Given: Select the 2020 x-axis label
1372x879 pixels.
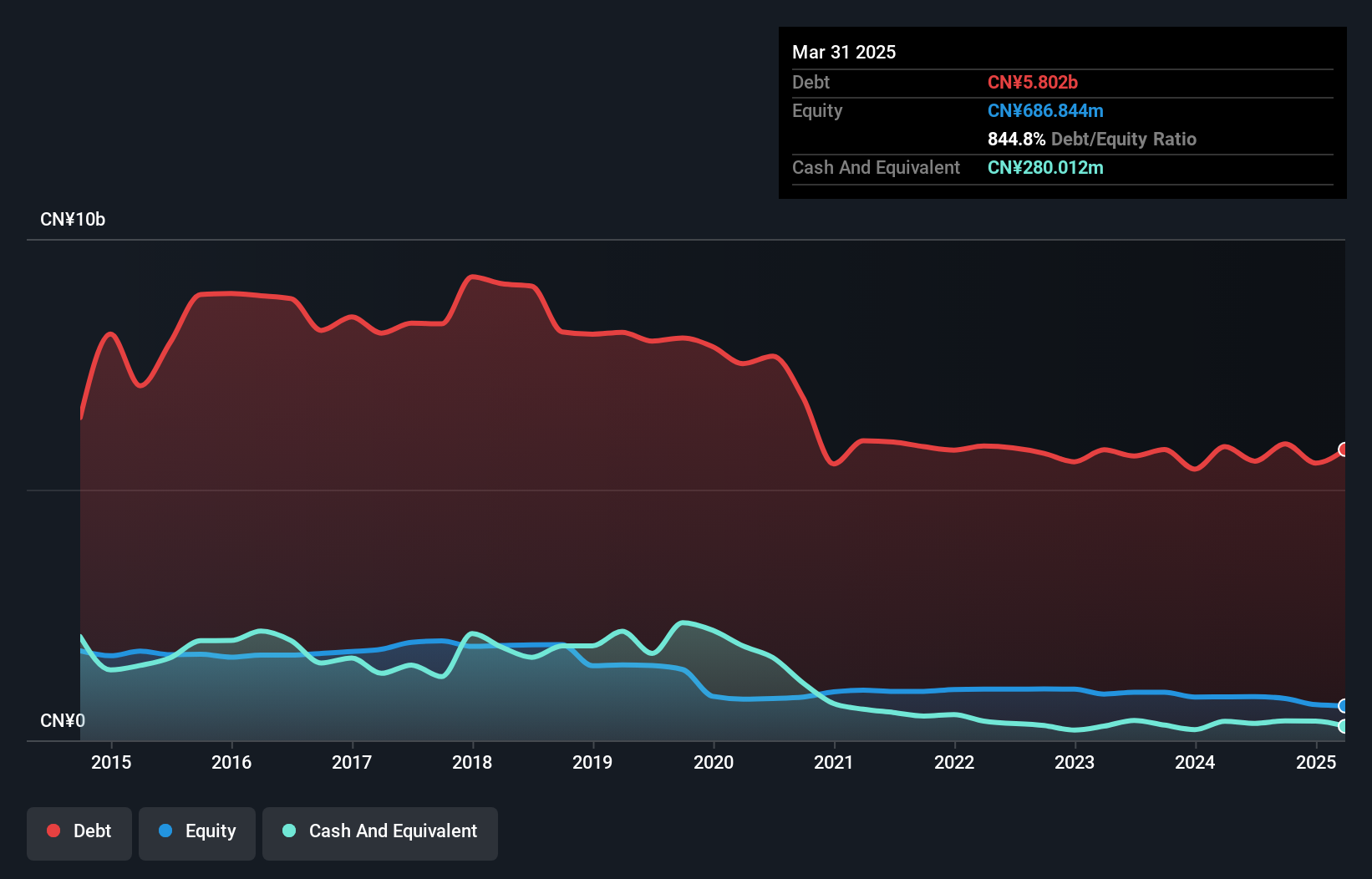Looking at the screenshot, I should click(714, 762).
